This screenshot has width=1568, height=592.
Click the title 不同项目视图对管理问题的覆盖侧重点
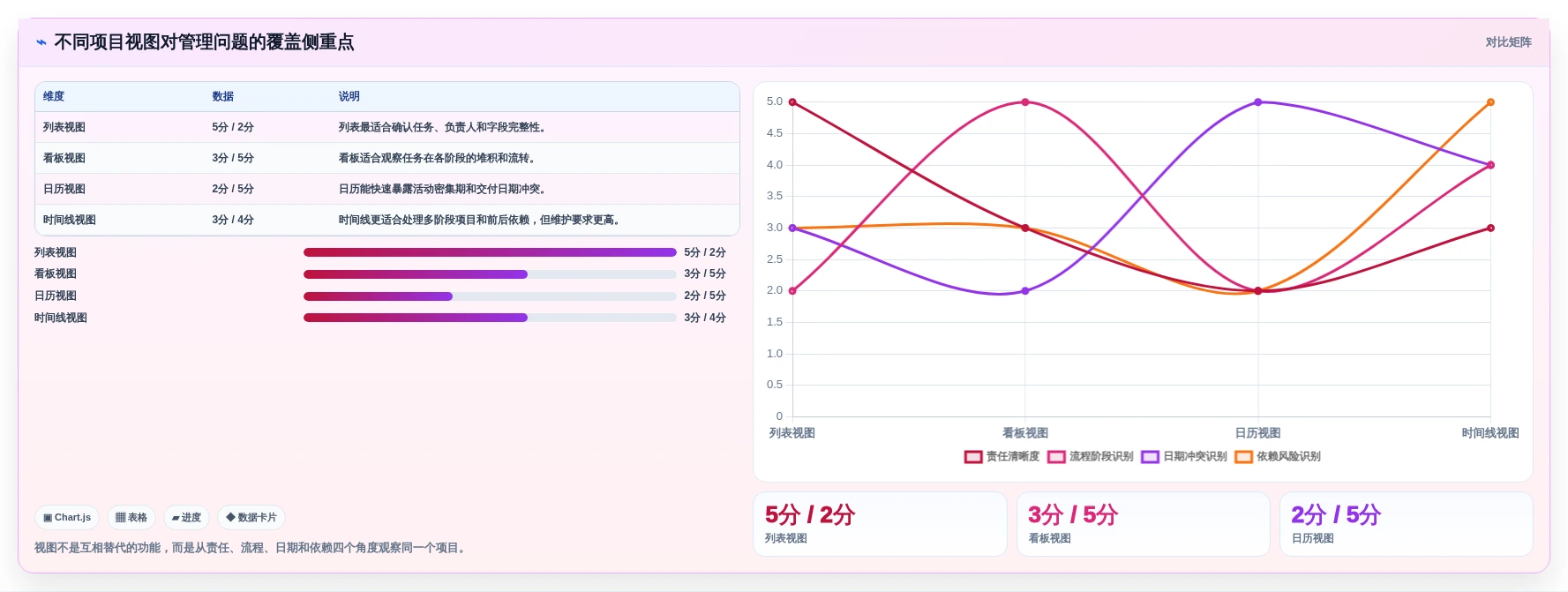(204, 42)
